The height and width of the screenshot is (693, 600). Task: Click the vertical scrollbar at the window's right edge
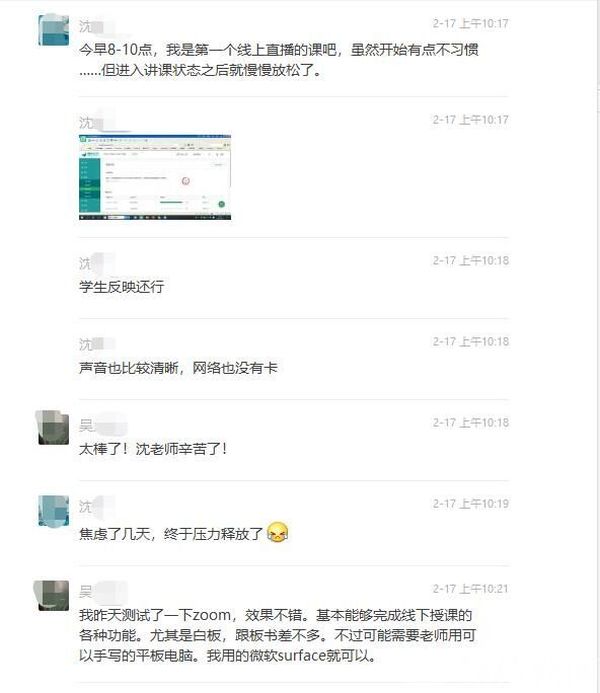pos(597,346)
